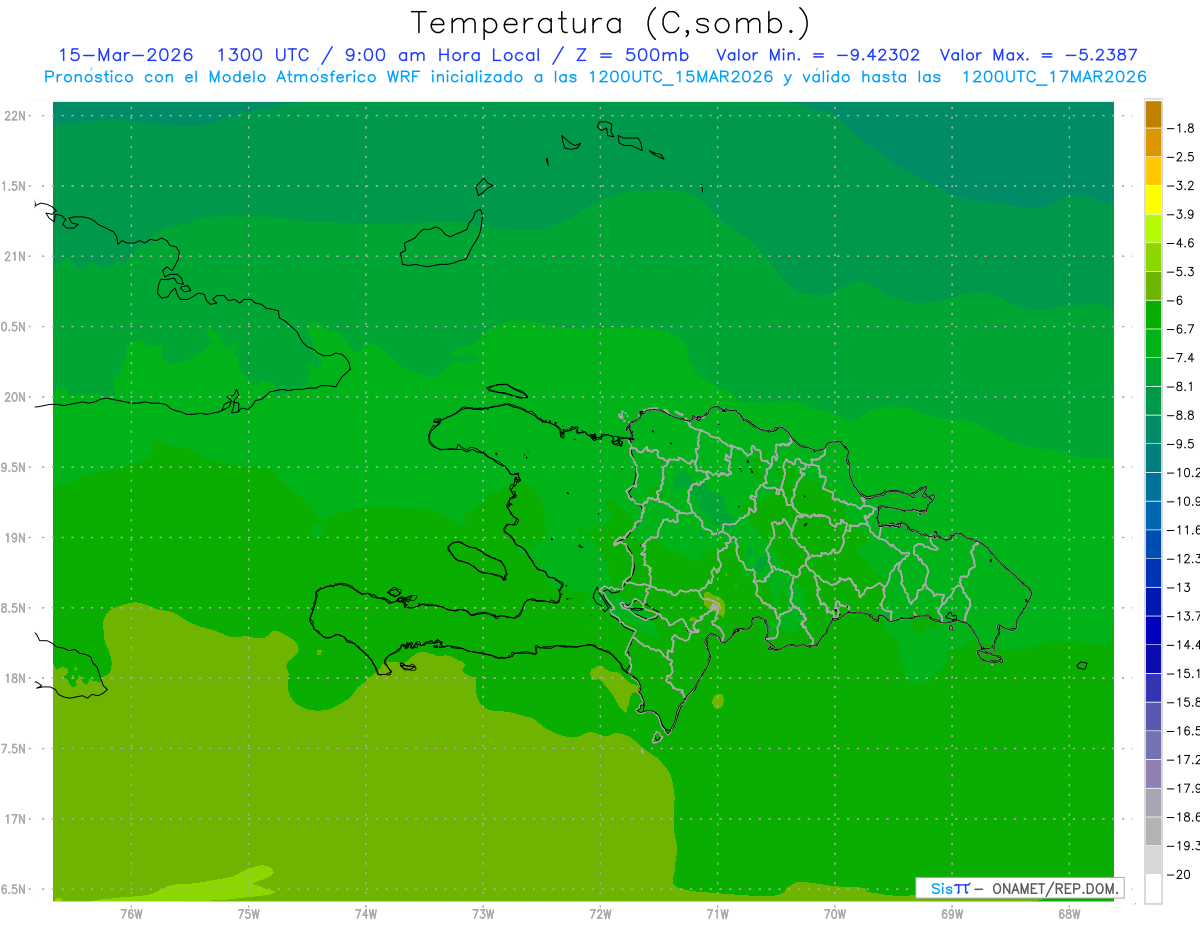Click the topmost dark orange legend swatch above -1.8
The image size is (1200, 927).
[1153, 114]
